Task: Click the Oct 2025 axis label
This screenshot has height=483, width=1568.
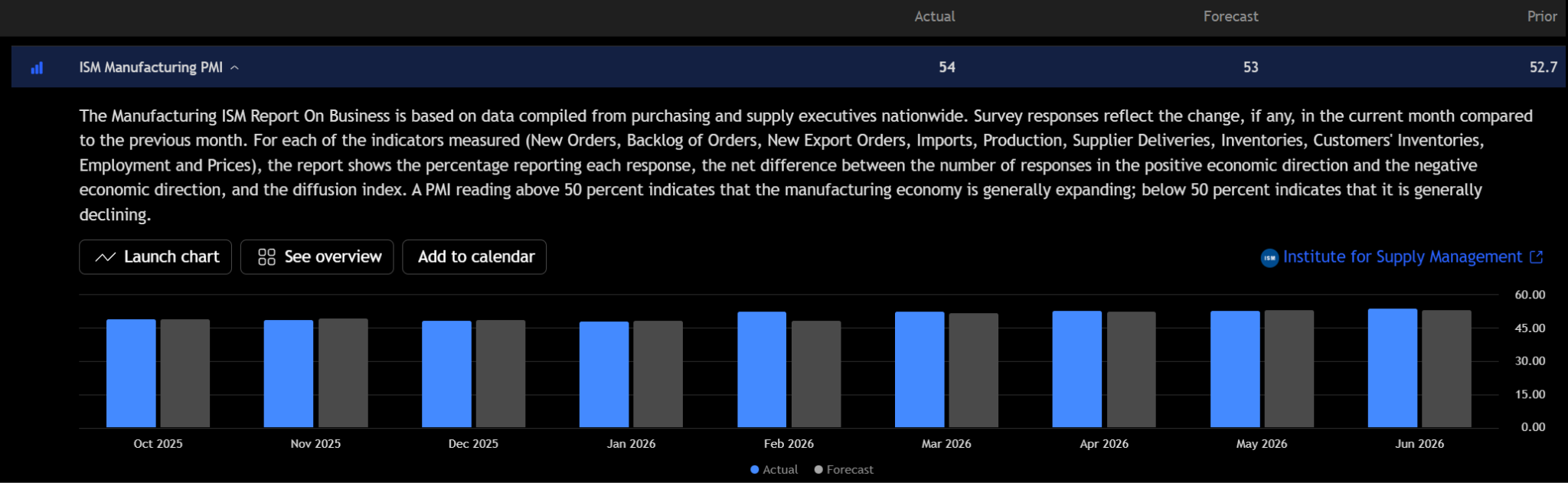Action: tap(158, 444)
